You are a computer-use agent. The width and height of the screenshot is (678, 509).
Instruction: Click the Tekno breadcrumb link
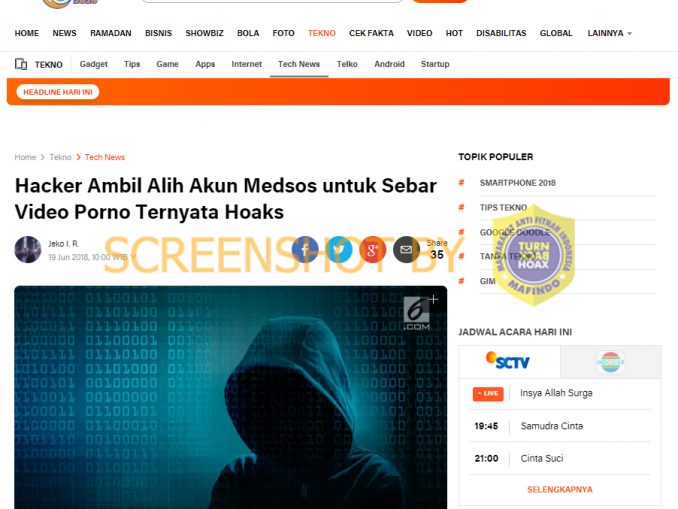(60, 157)
